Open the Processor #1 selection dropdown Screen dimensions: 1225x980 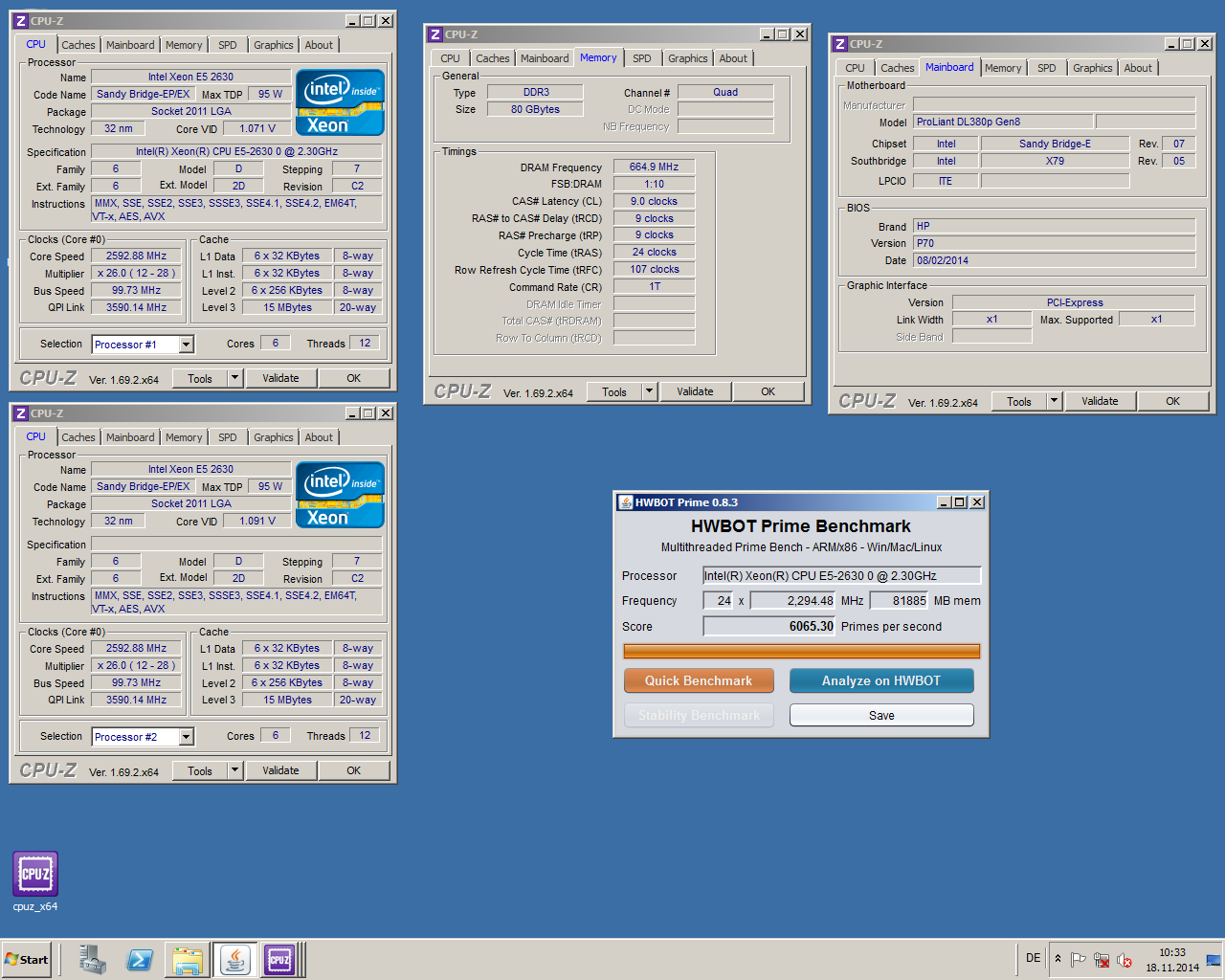tap(187, 345)
